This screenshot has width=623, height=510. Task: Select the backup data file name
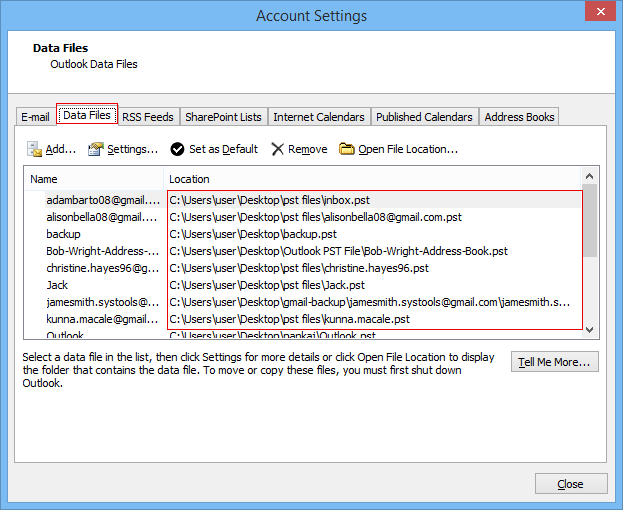(63, 234)
